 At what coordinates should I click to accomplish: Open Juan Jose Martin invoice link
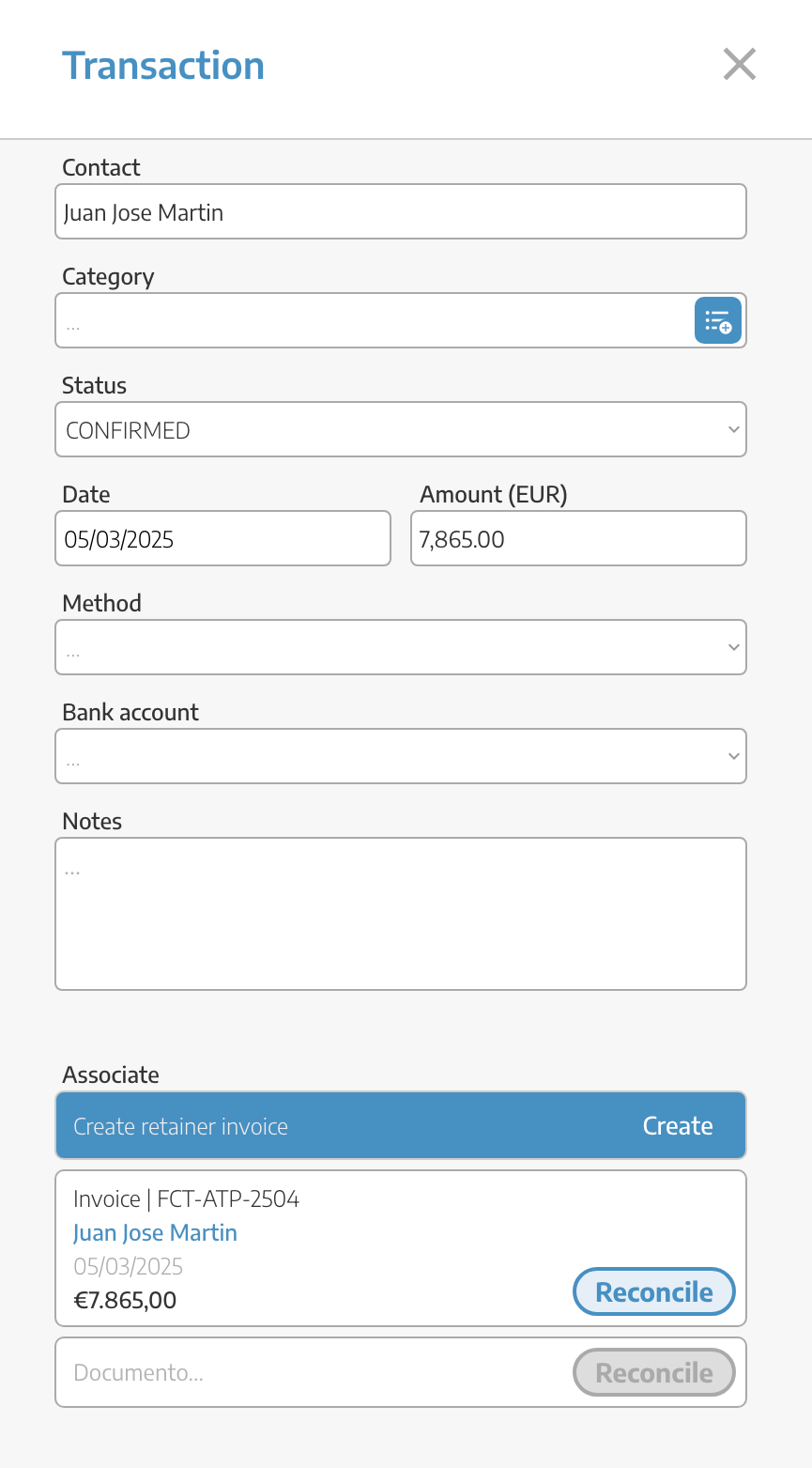[x=155, y=1232]
